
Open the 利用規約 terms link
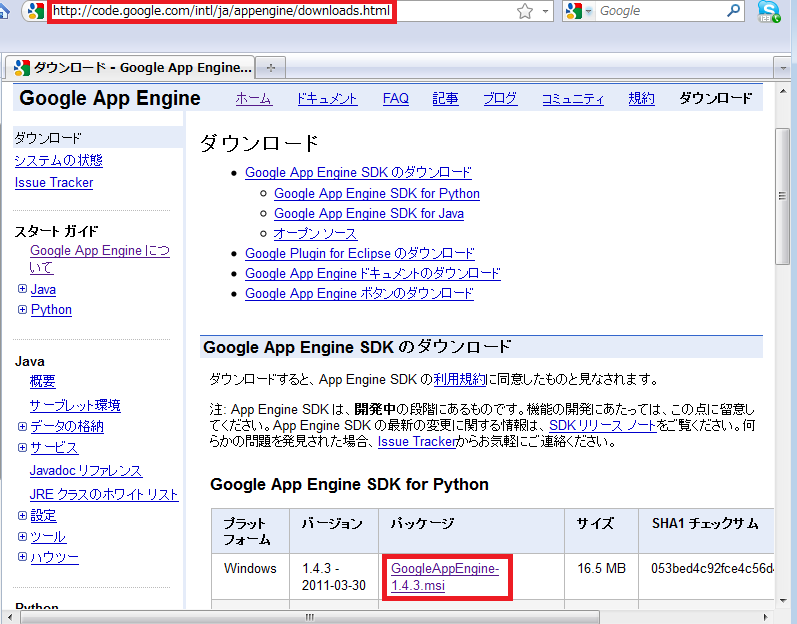(460, 379)
